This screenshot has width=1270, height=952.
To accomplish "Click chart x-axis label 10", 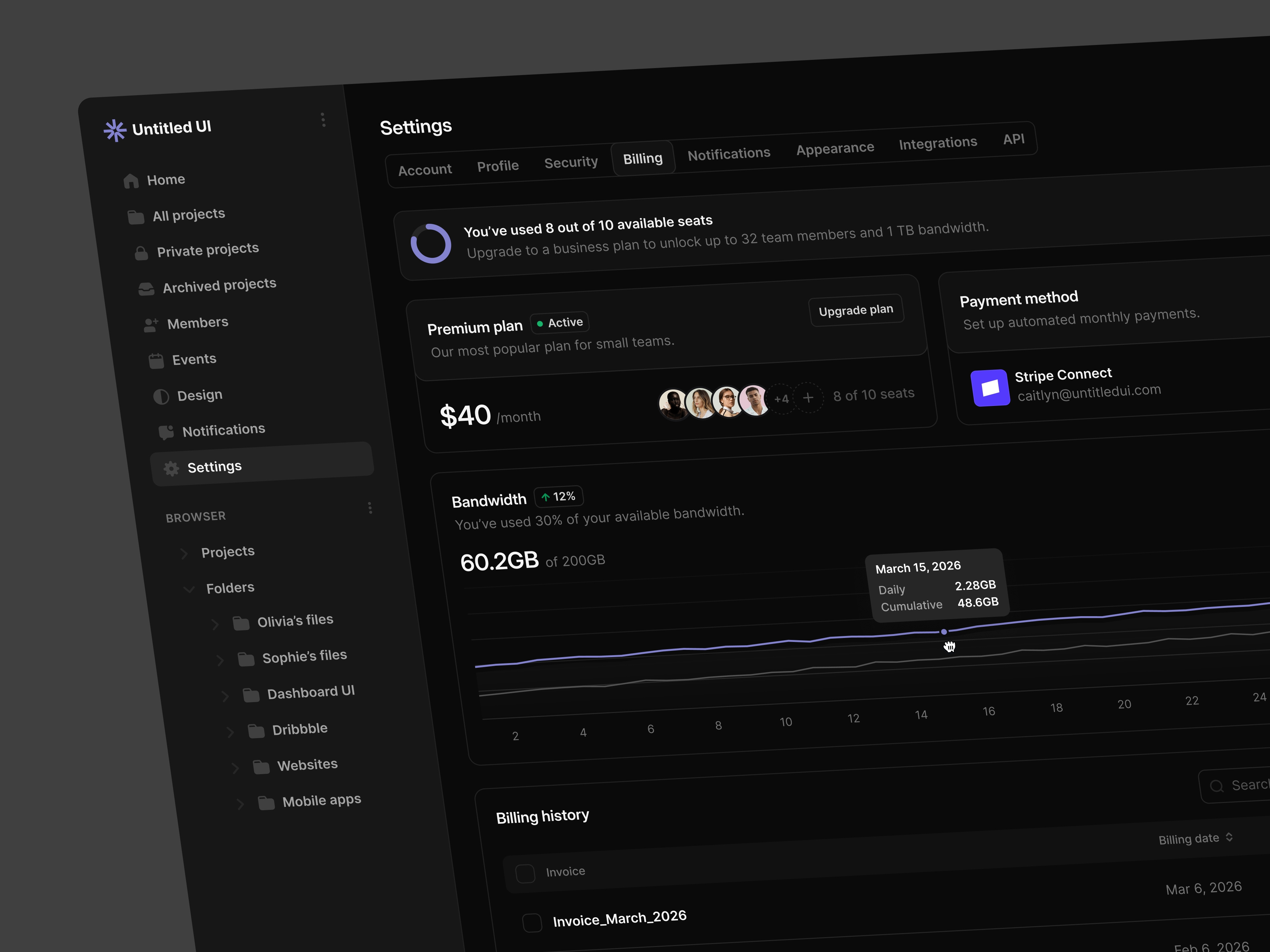I will (785, 722).
